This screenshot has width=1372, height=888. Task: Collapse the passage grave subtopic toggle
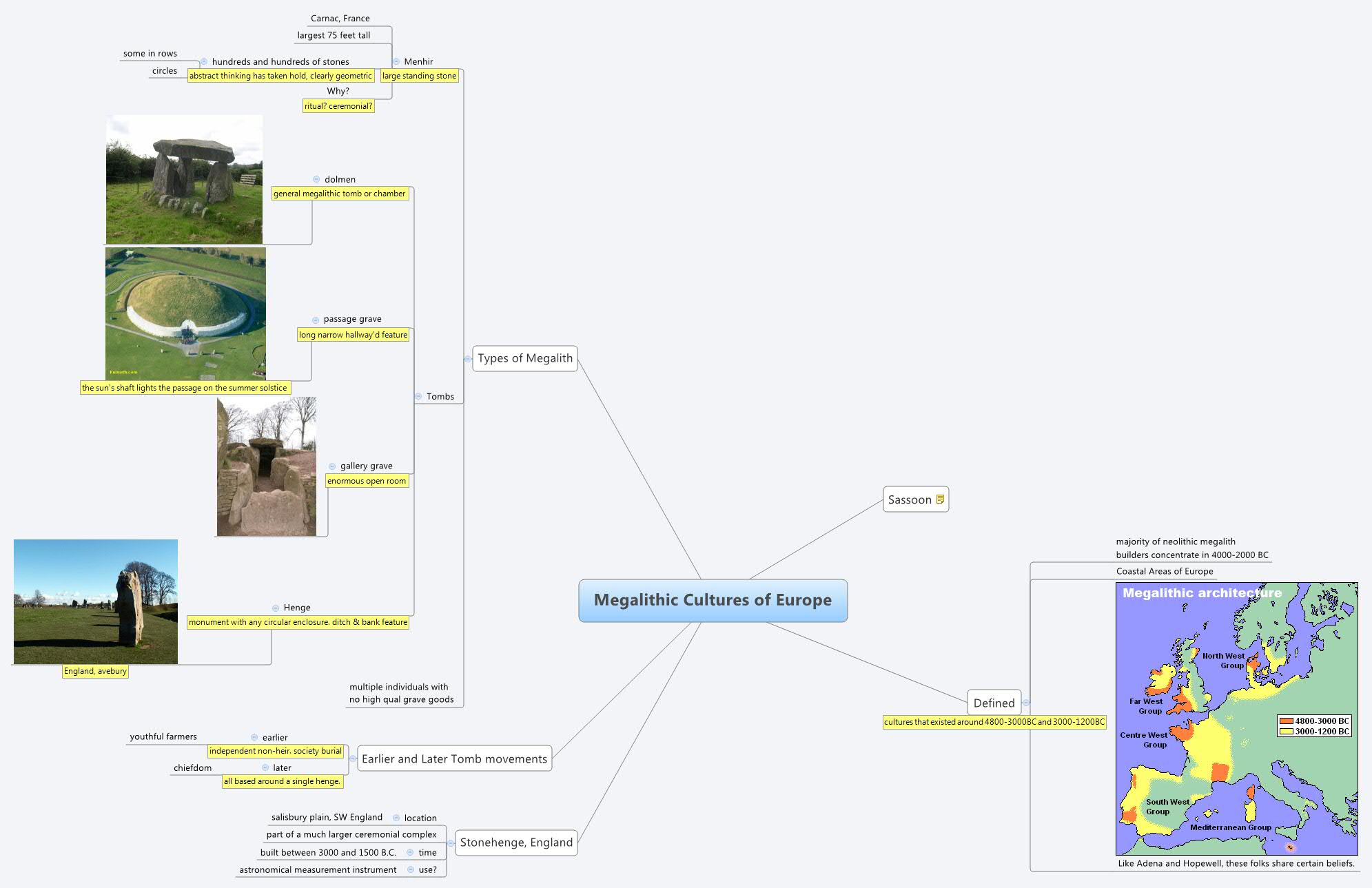tap(316, 320)
